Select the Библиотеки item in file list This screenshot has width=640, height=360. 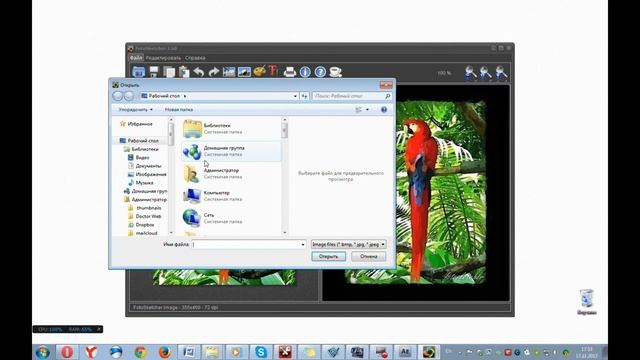pyautogui.click(x=231, y=129)
